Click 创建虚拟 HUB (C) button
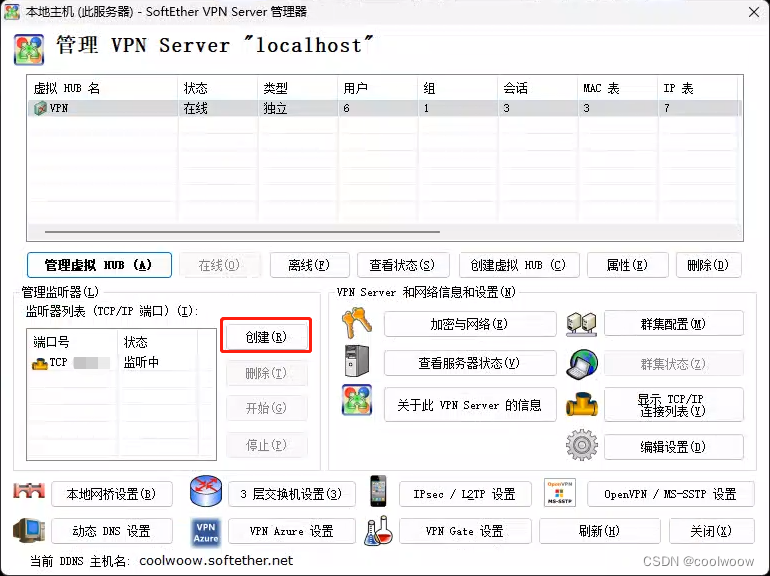This screenshot has height=576, width=770. 519,265
